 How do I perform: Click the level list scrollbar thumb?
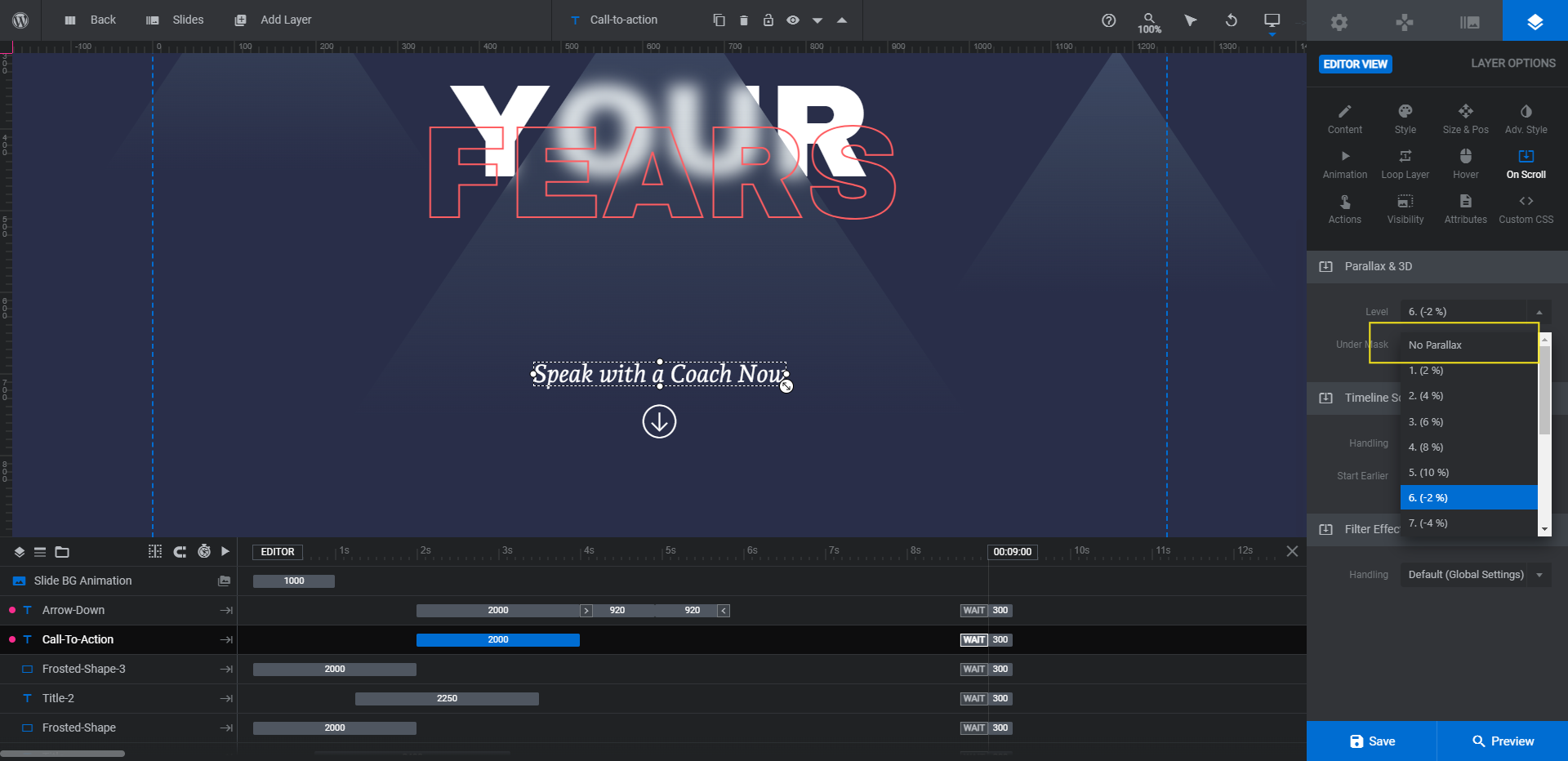pos(1544,389)
